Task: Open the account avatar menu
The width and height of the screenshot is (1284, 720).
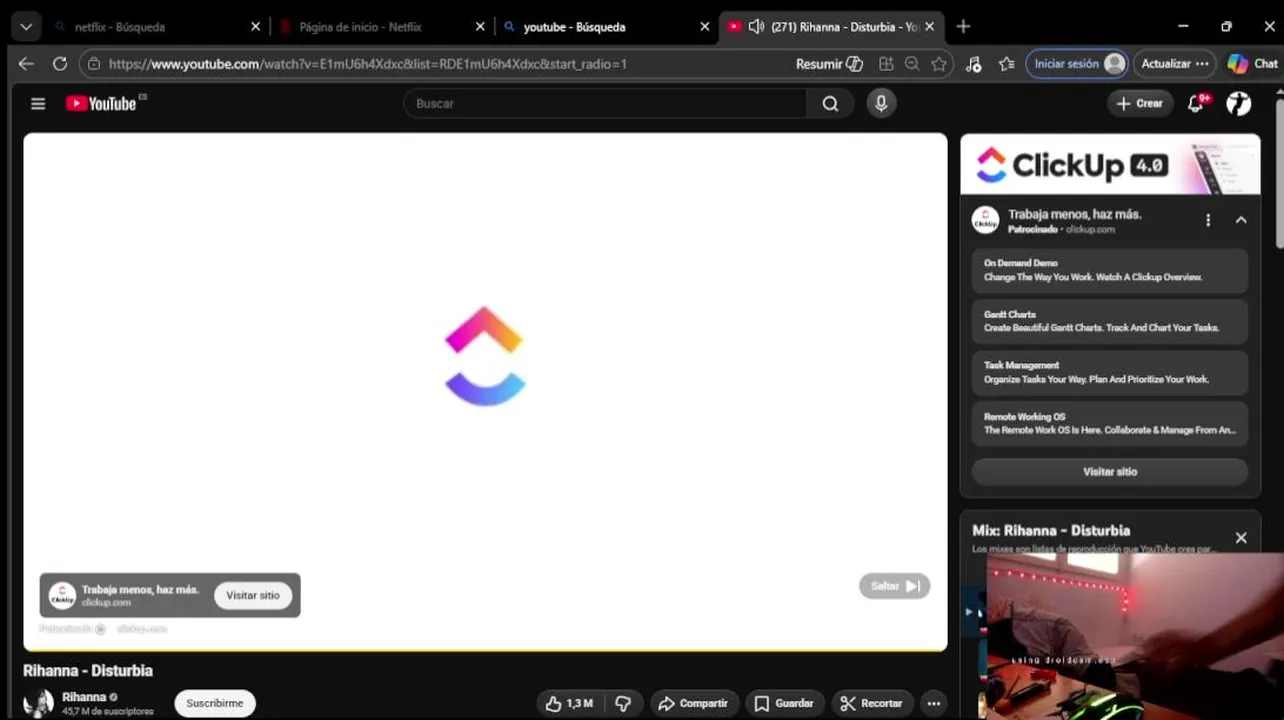Action: (1239, 103)
